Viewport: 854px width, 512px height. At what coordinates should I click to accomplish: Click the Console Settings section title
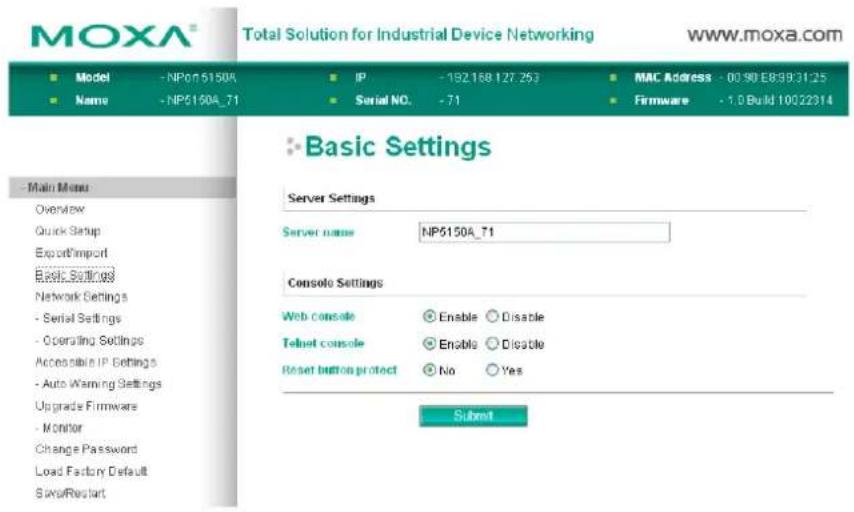click(x=335, y=283)
